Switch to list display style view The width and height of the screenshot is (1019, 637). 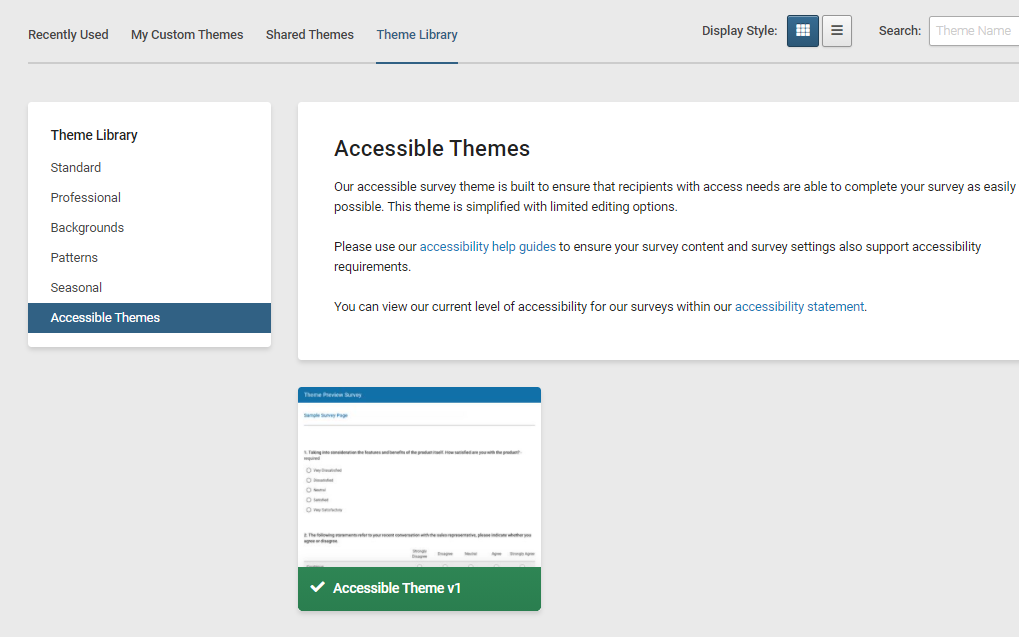836,31
